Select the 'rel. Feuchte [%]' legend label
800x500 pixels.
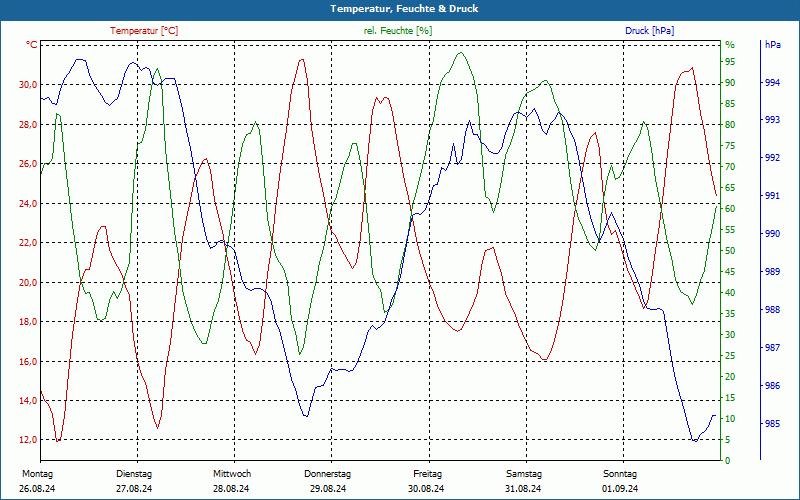pyautogui.click(x=397, y=31)
